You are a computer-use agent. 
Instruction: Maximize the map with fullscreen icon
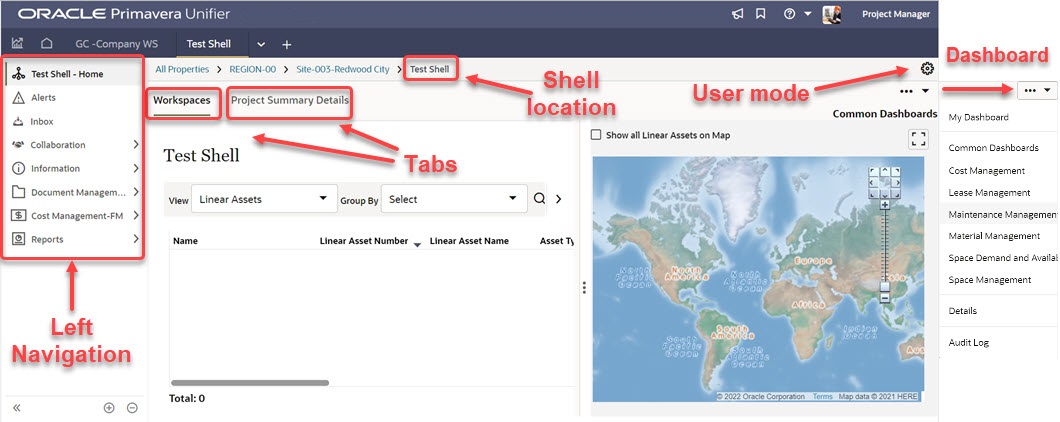click(x=919, y=139)
